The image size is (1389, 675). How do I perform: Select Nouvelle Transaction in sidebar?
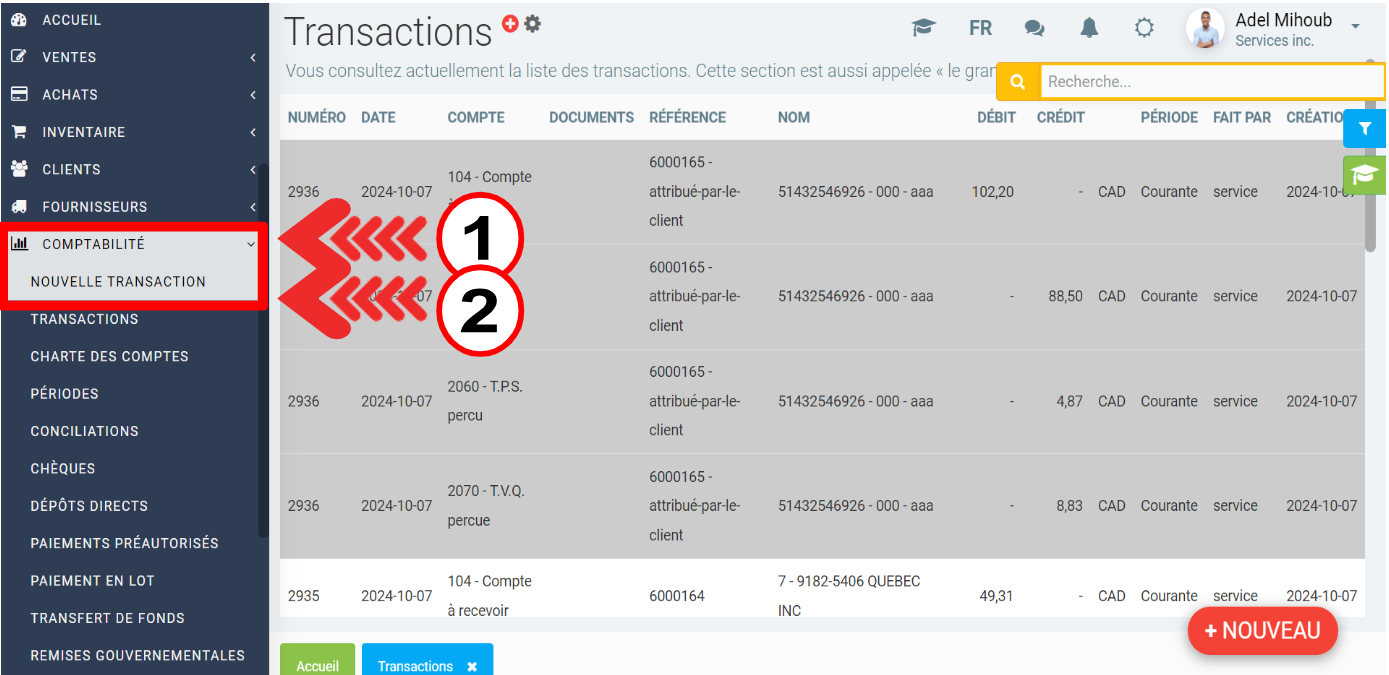118,282
